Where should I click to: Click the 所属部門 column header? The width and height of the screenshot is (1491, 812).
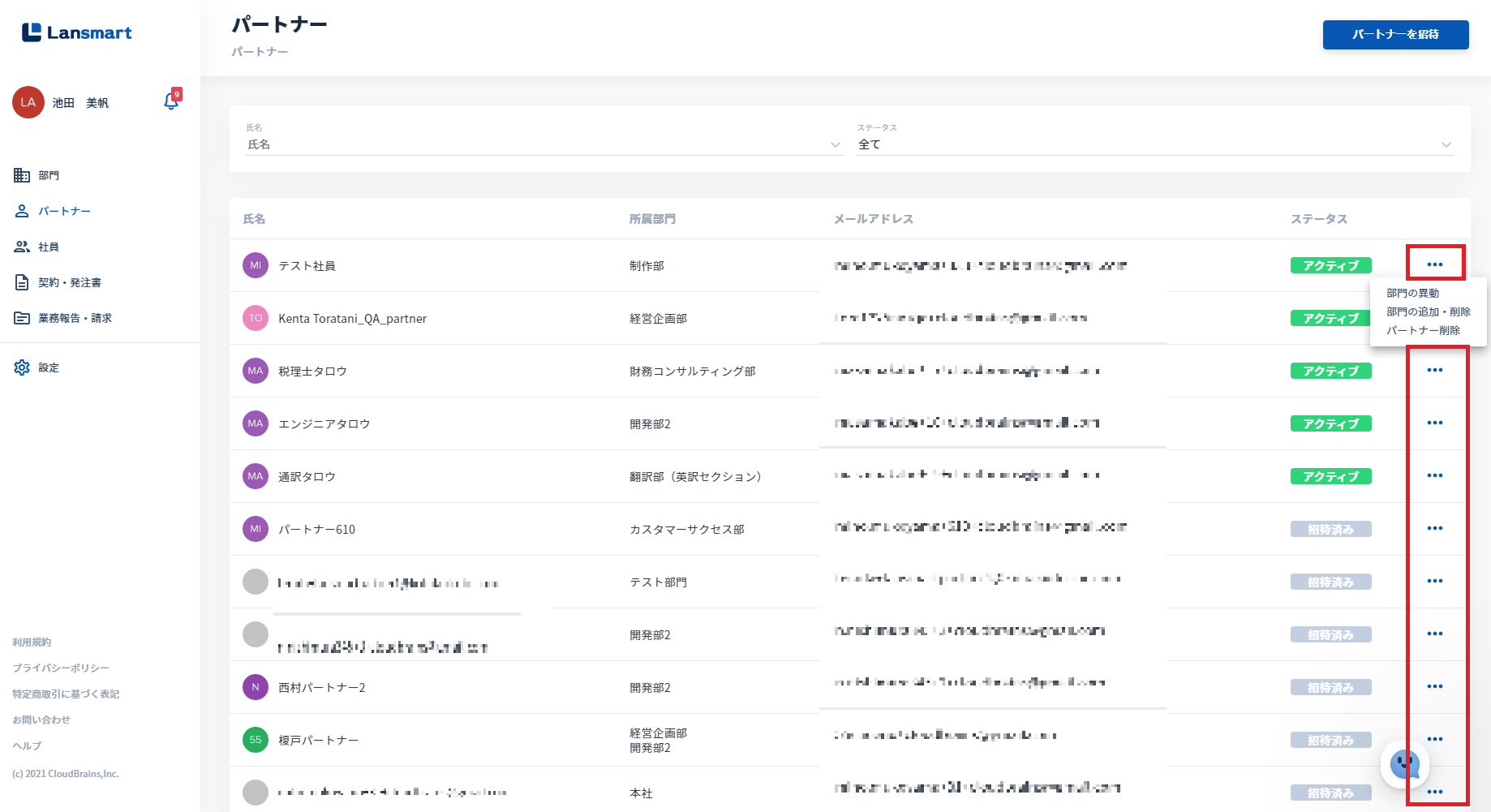[652, 219]
